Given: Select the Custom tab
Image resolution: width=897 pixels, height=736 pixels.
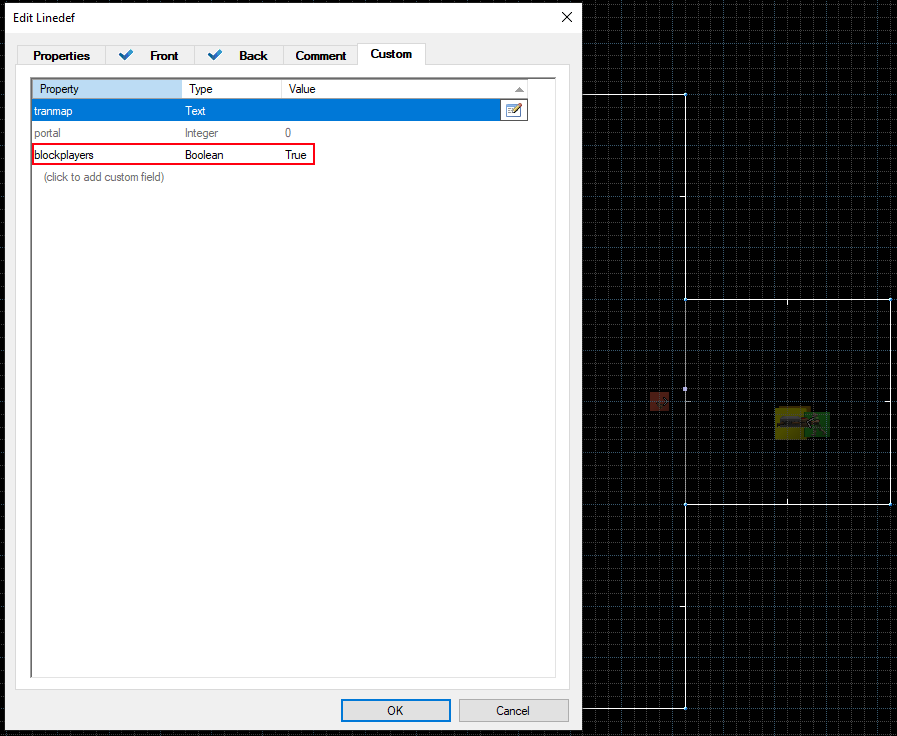Looking at the screenshot, I should click(x=391, y=54).
